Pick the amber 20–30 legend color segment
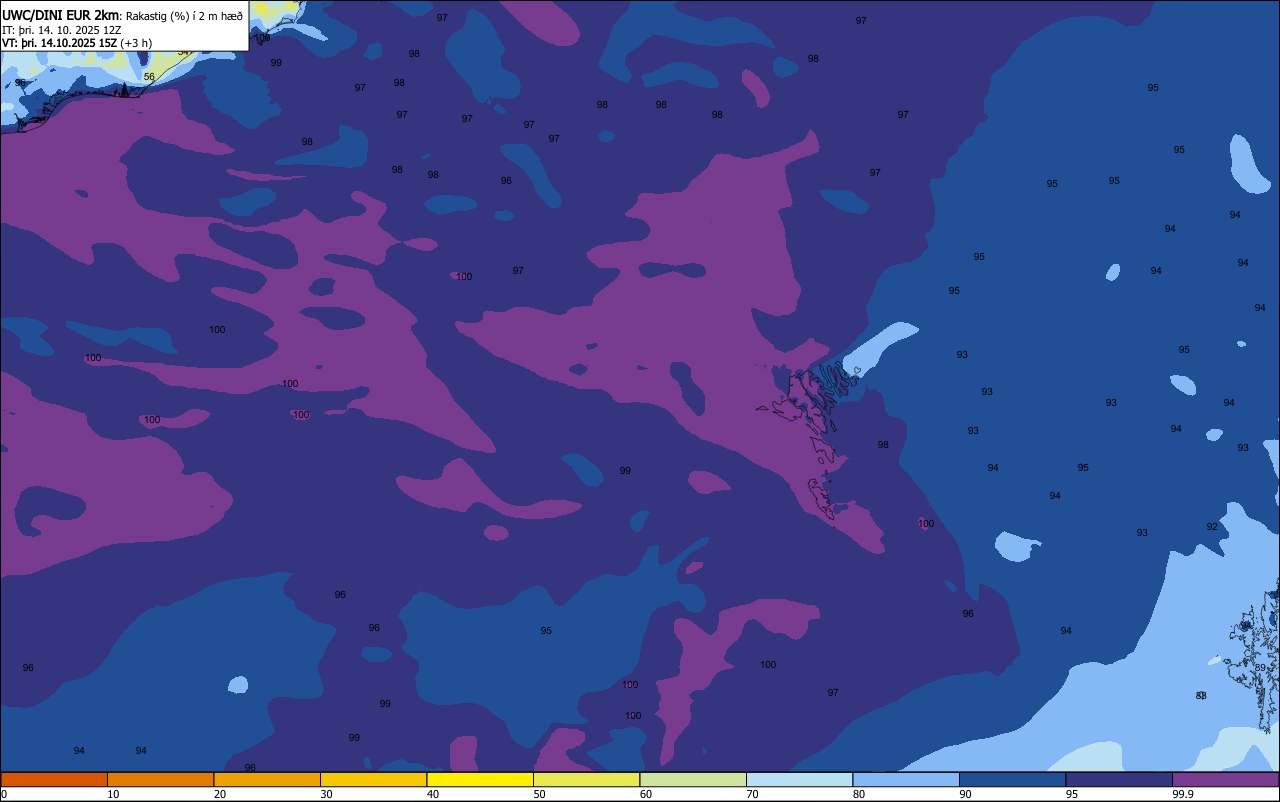This screenshot has width=1280, height=802. point(267,779)
